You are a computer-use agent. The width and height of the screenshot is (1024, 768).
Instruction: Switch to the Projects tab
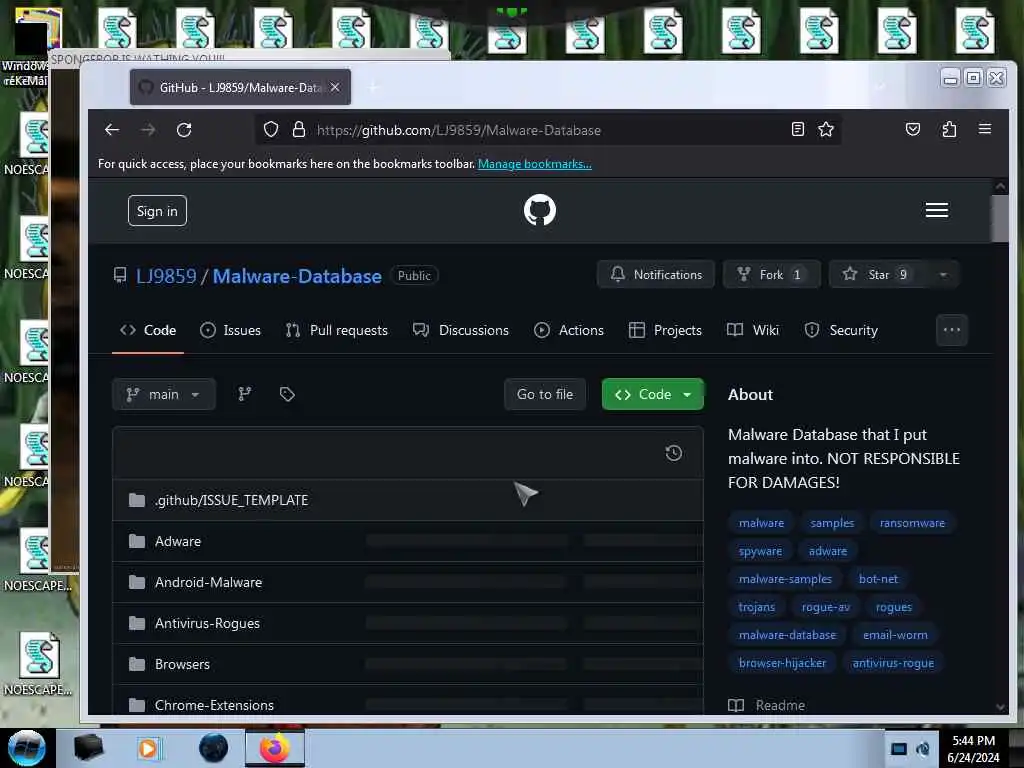(665, 330)
